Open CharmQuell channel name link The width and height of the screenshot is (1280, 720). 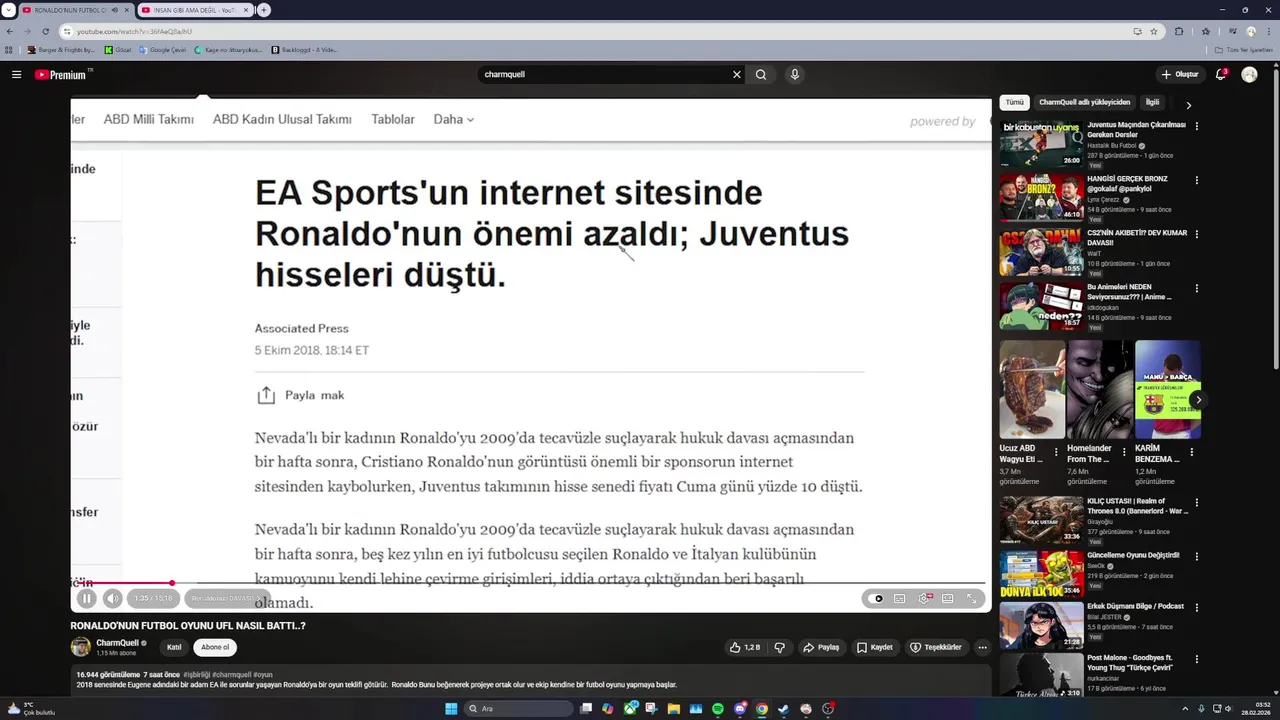tap(117, 643)
